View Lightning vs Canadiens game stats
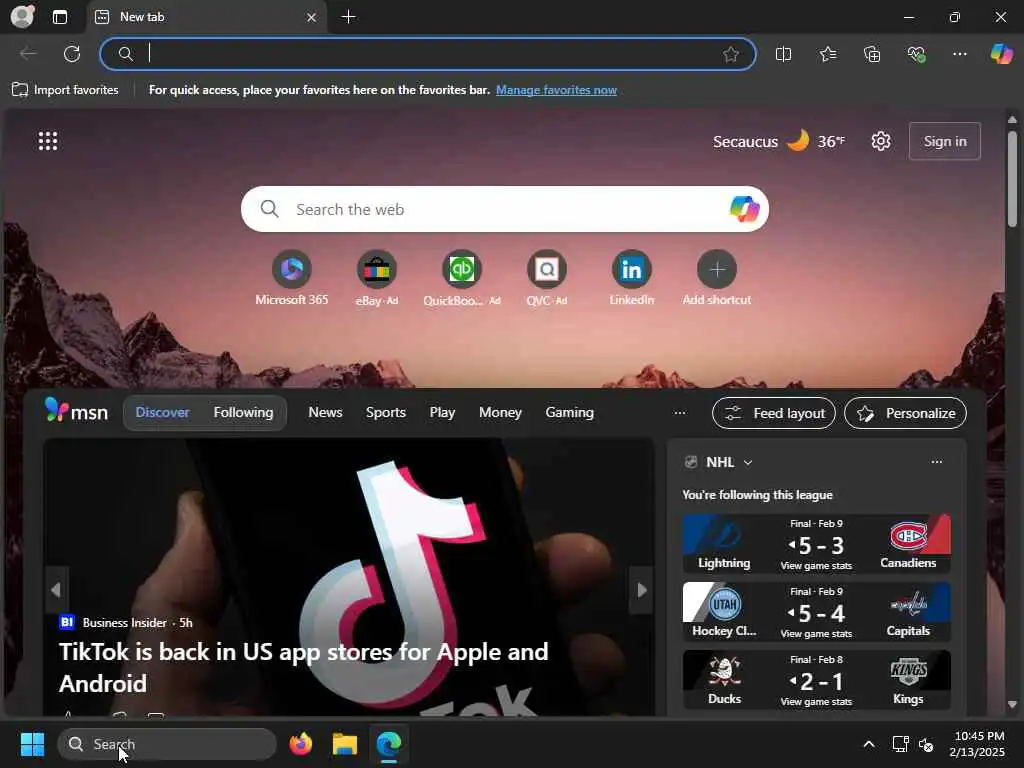This screenshot has width=1024, height=768. coord(816,566)
